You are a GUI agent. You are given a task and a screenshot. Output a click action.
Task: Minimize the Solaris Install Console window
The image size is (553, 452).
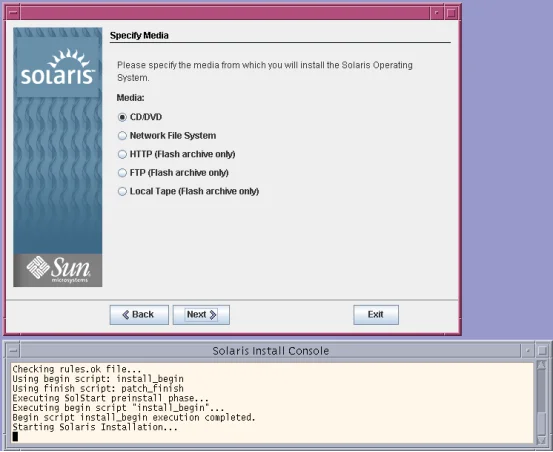point(528,351)
